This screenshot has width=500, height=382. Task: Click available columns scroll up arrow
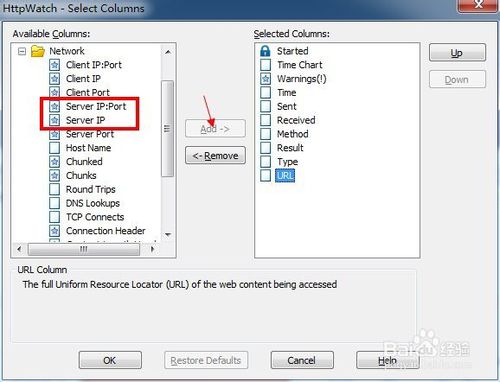(168, 52)
